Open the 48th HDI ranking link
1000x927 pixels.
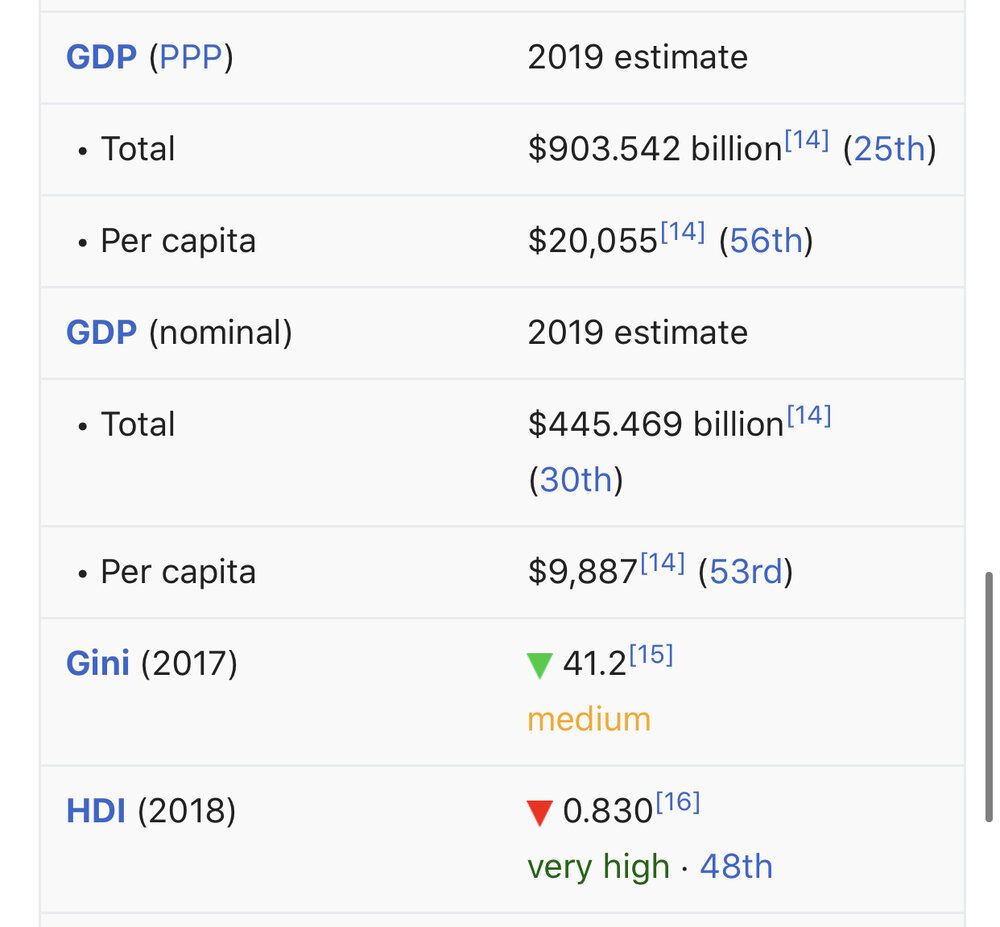click(x=736, y=867)
